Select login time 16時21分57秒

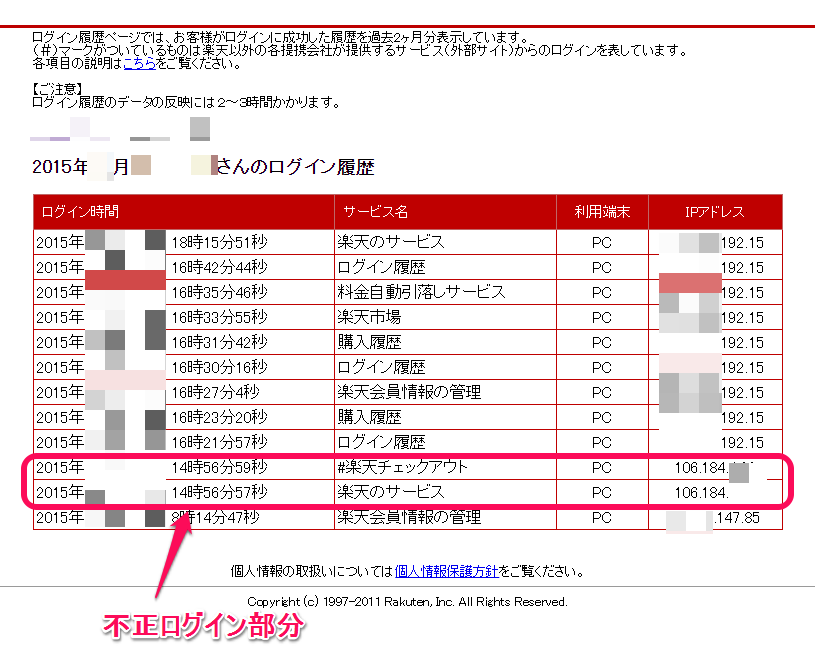(x=219, y=442)
